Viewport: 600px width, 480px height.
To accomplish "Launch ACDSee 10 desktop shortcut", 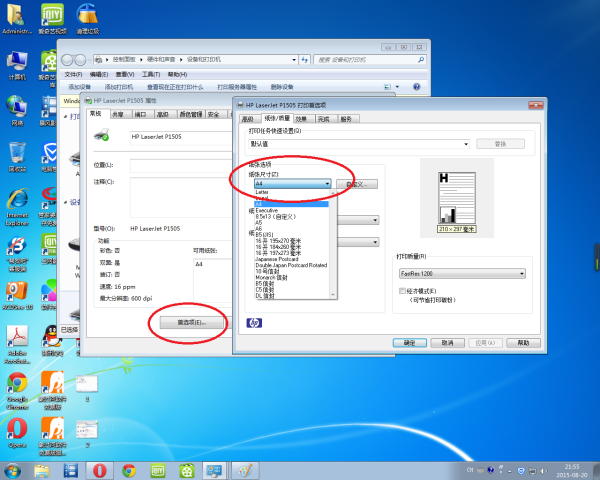I will point(17,291).
